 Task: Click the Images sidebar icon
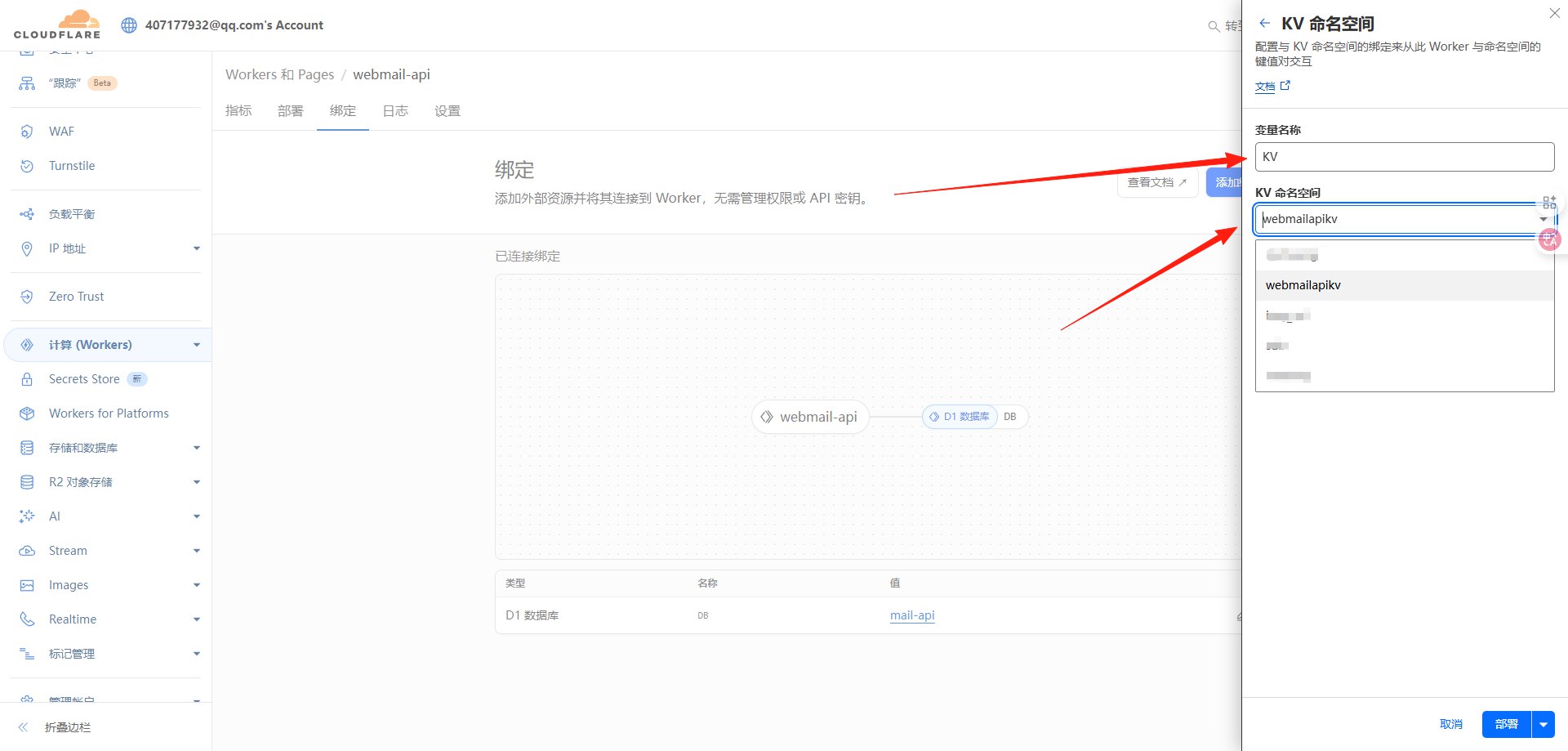click(x=26, y=584)
